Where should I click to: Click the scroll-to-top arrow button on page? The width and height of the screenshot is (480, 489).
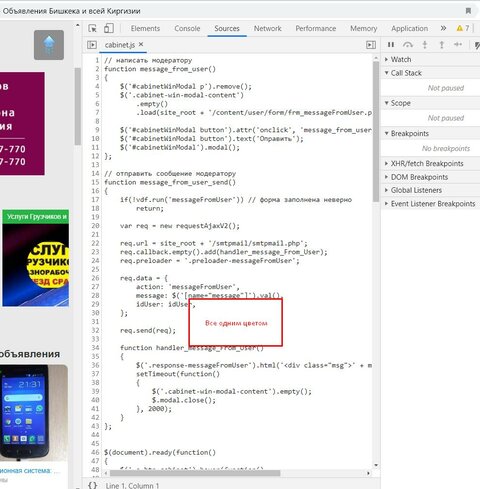(49, 45)
